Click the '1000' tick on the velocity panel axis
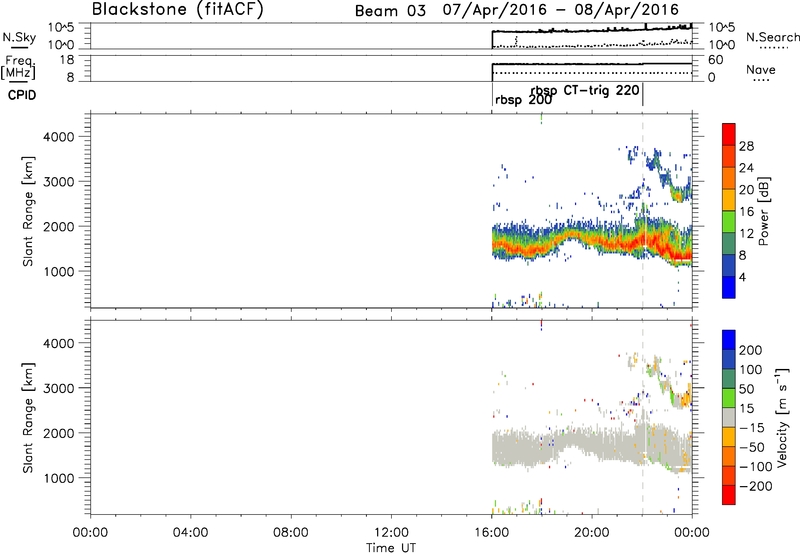 click(59, 478)
